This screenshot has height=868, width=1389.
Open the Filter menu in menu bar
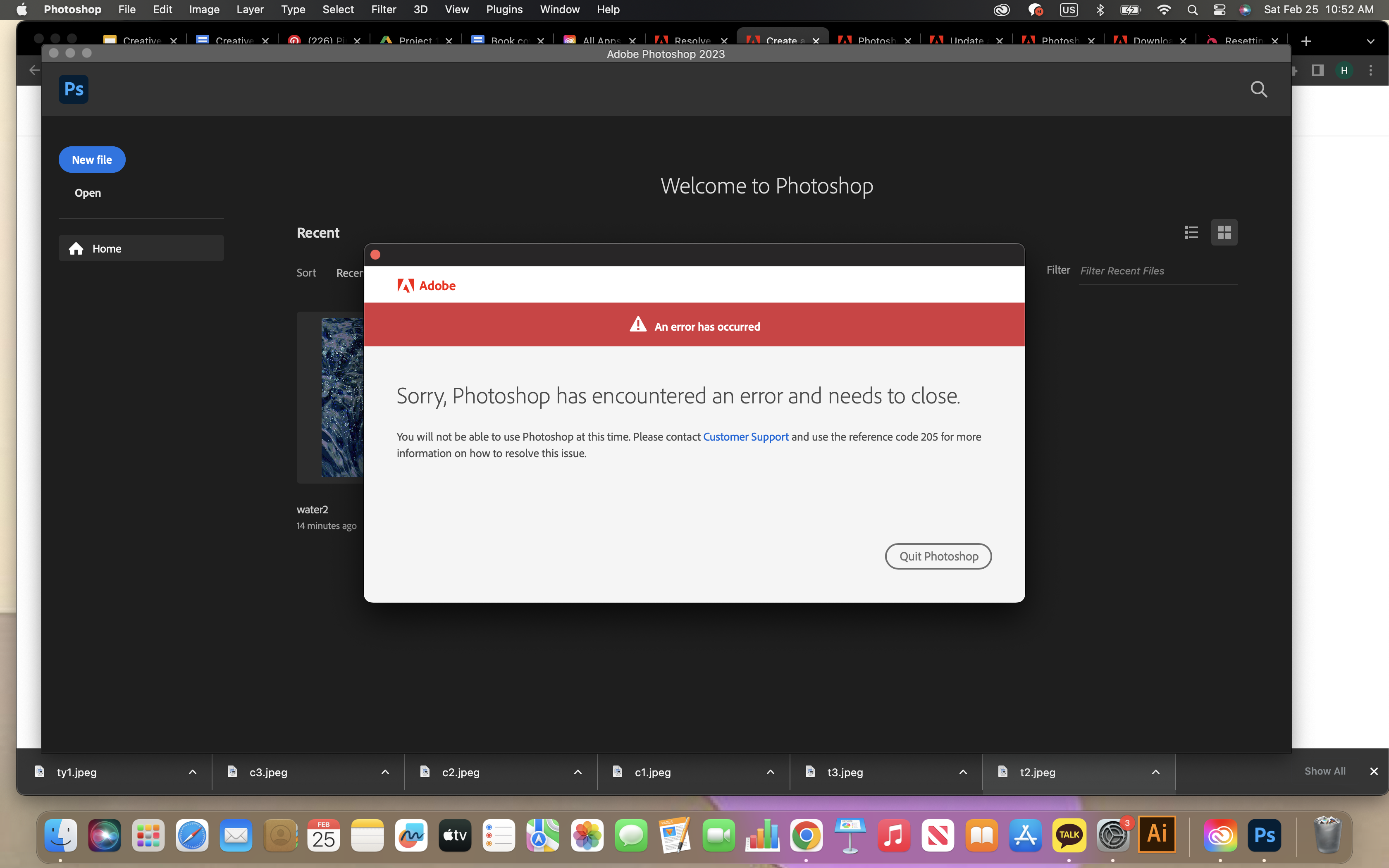click(x=383, y=10)
